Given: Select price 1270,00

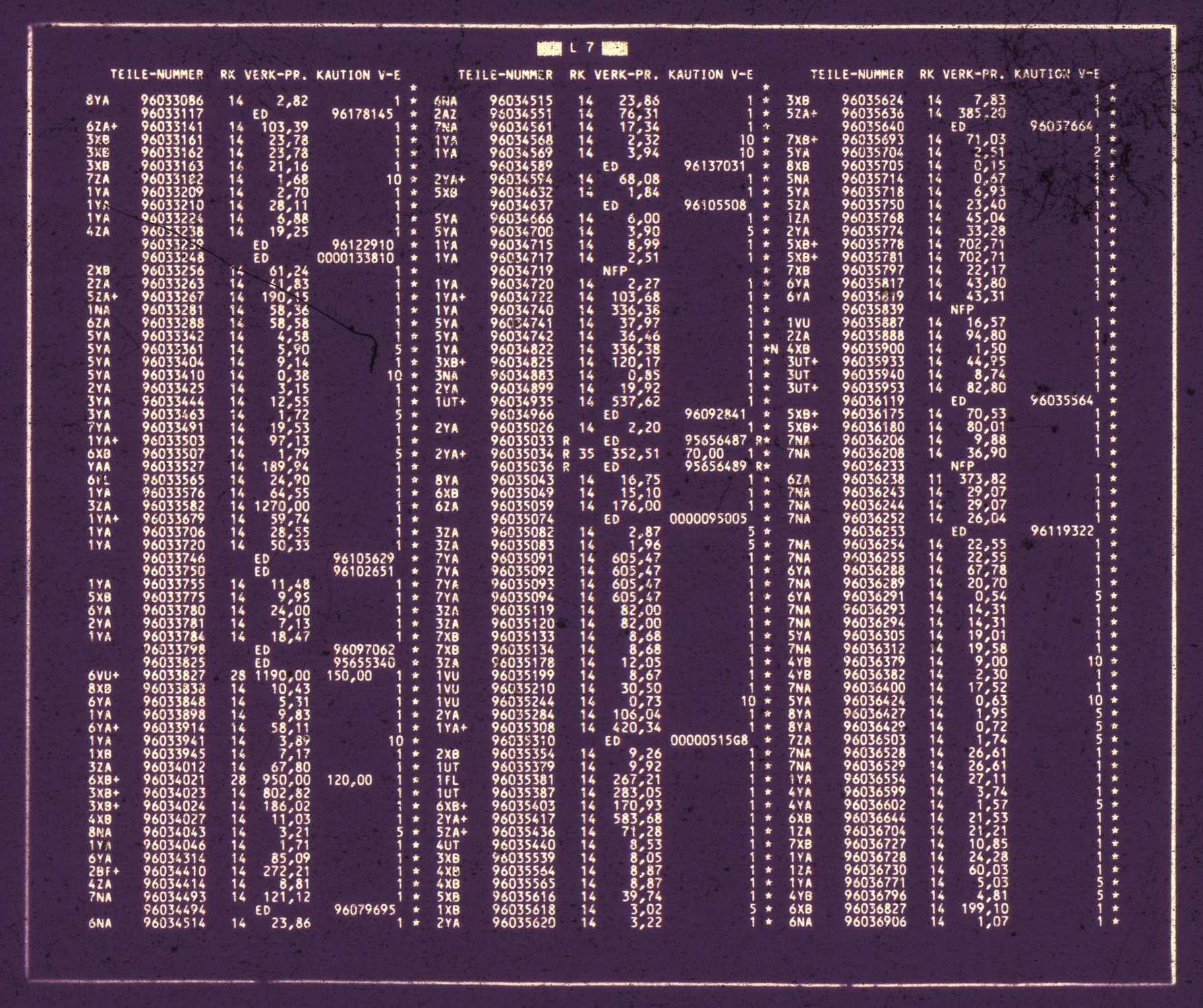Looking at the screenshot, I should (x=282, y=506).
